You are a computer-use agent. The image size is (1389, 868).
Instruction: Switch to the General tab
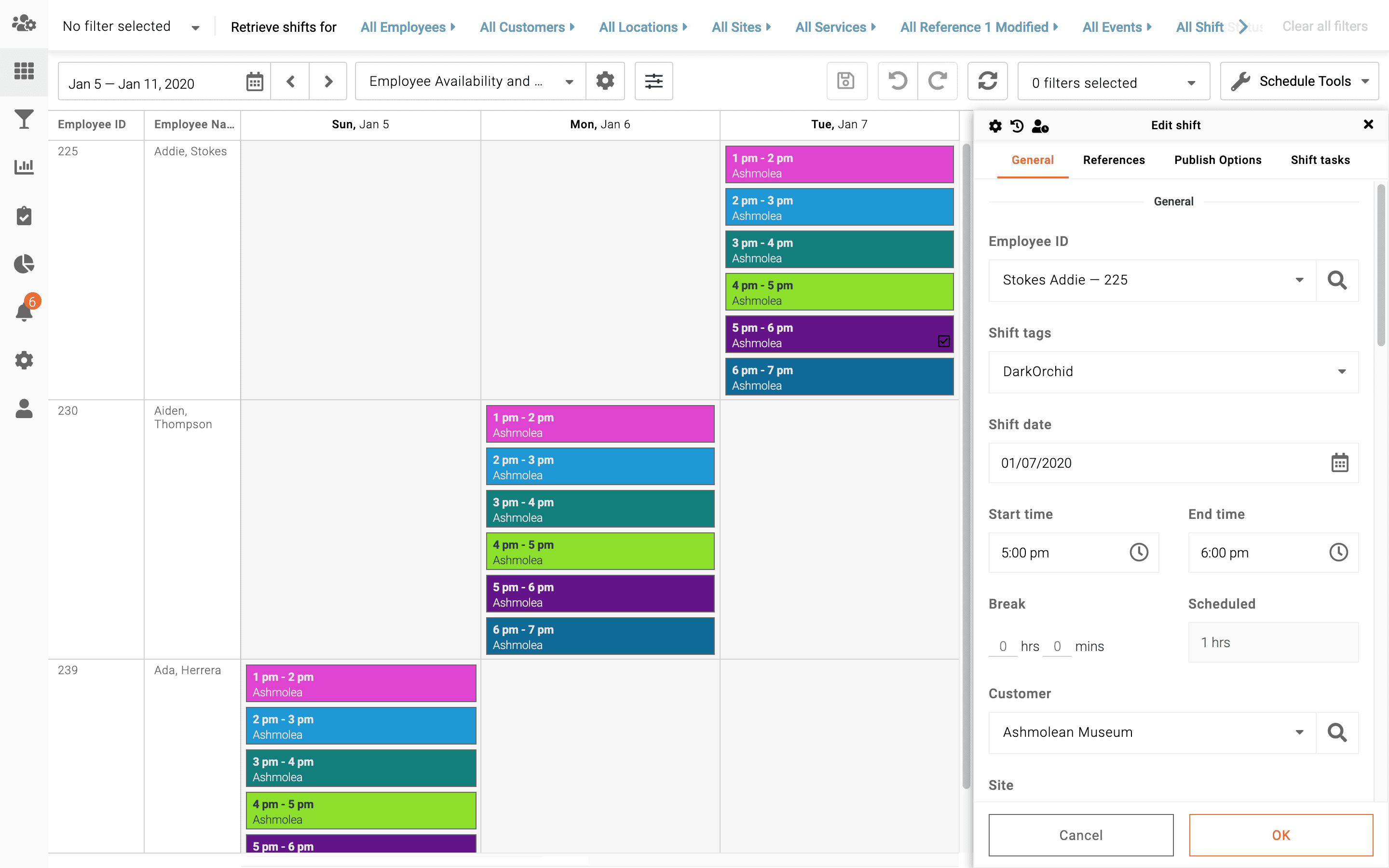pyautogui.click(x=1033, y=160)
